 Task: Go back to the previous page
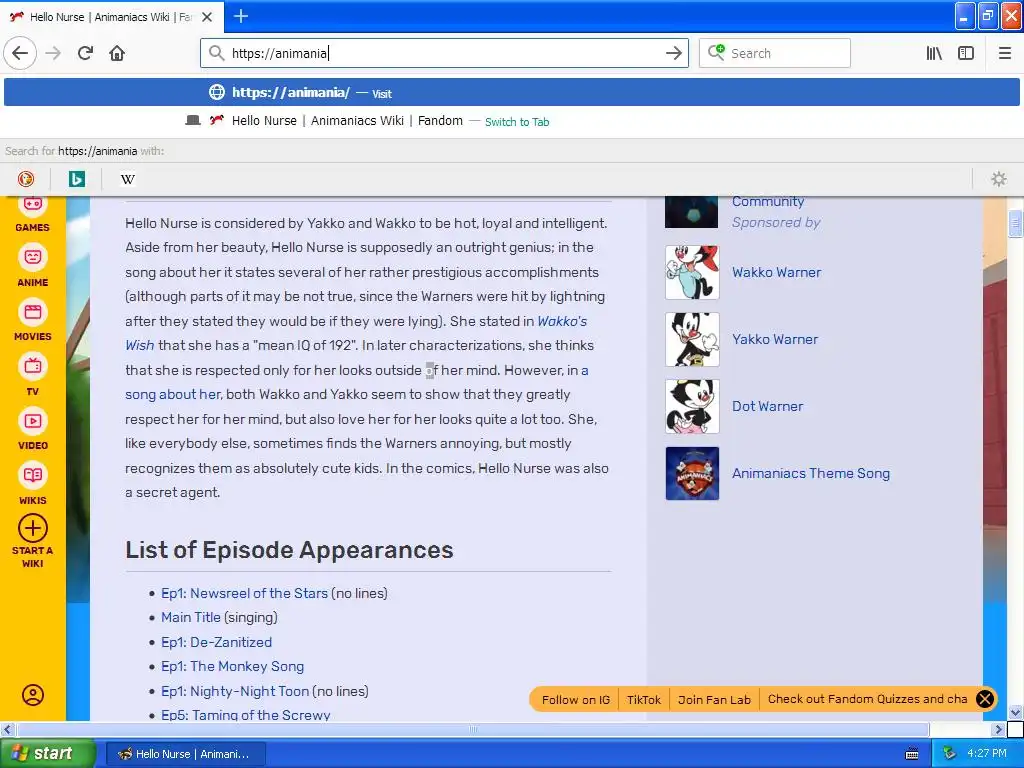tap(20, 53)
